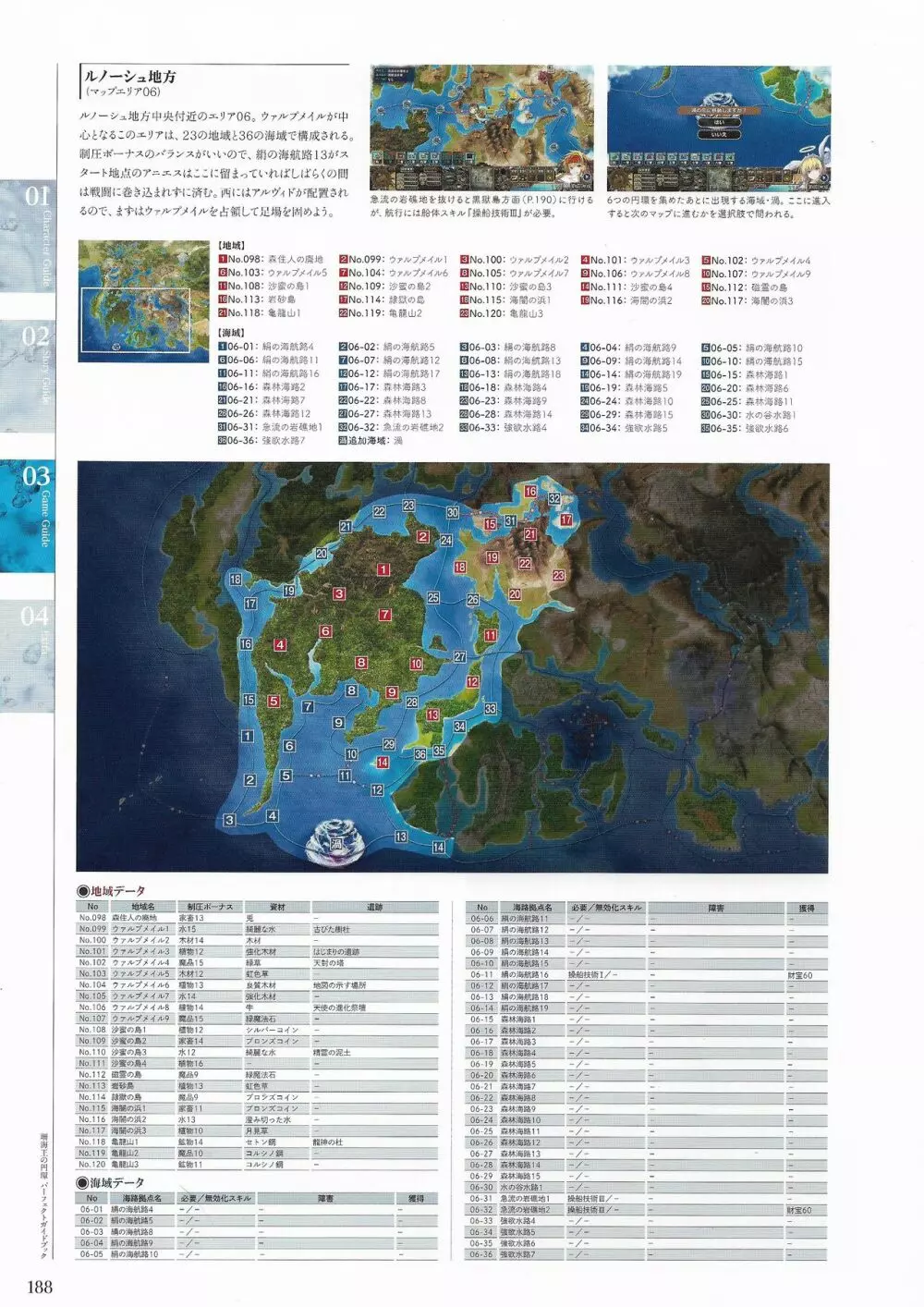The height and width of the screenshot is (1307, 924).
Task: Select red region marker 1 on map
Action: (x=383, y=569)
